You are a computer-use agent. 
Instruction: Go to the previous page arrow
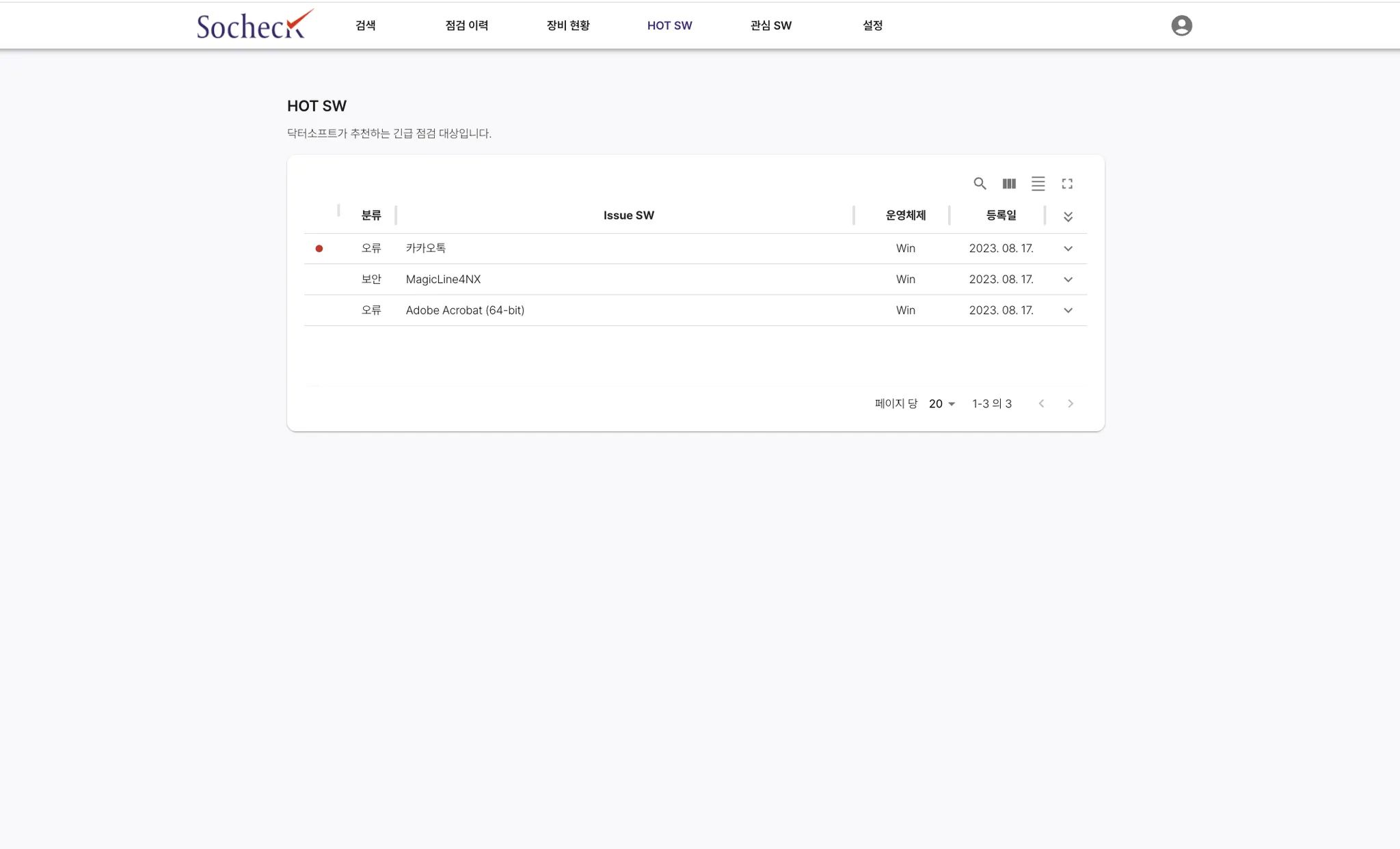(1041, 403)
